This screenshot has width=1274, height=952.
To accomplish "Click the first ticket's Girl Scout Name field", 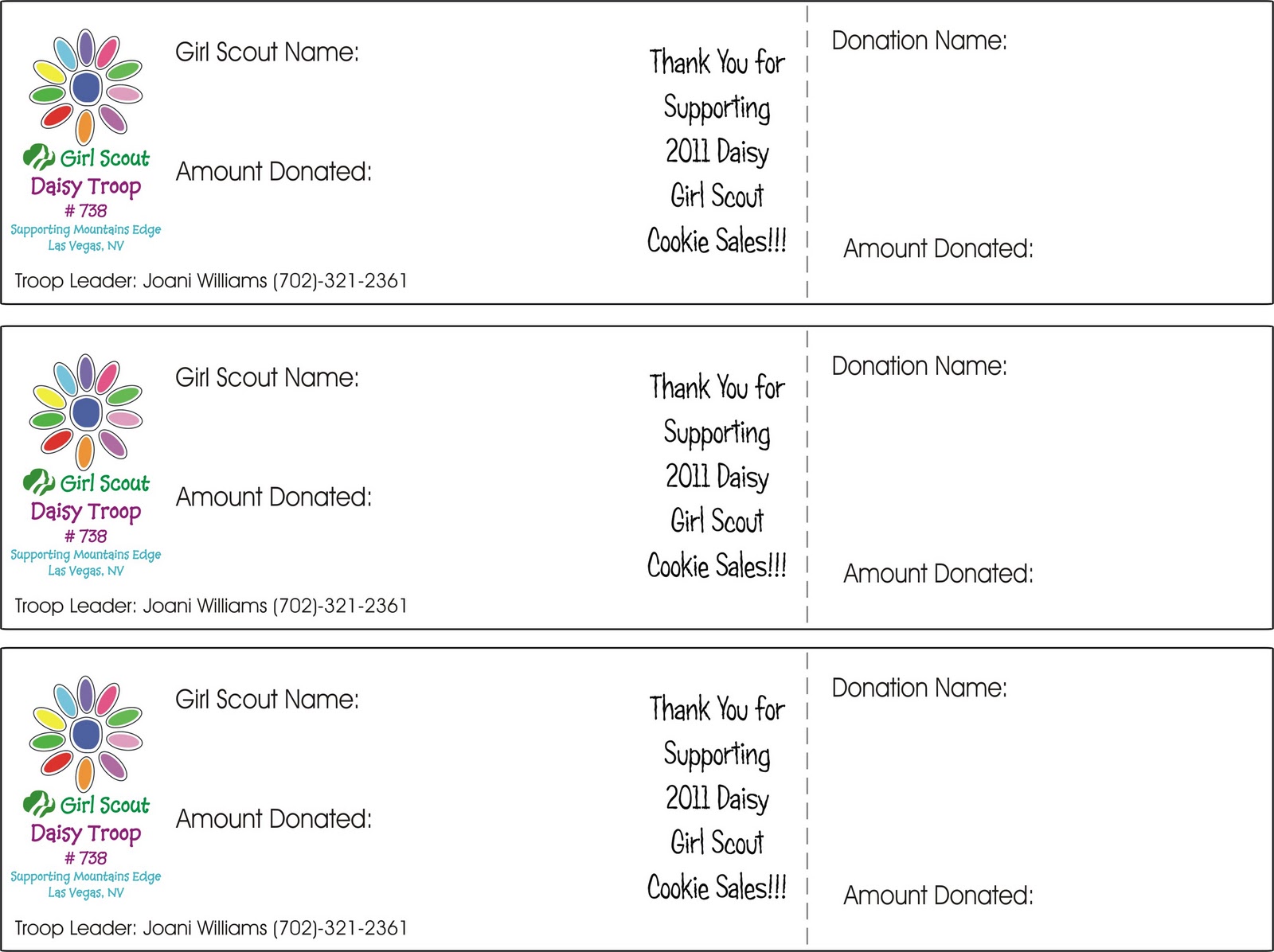I will point(267,53).
